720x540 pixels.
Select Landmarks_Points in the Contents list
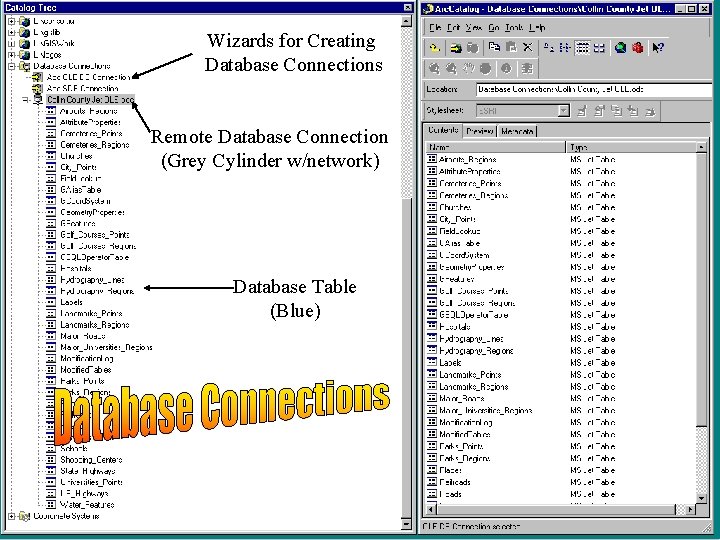[x=470, y=375]
